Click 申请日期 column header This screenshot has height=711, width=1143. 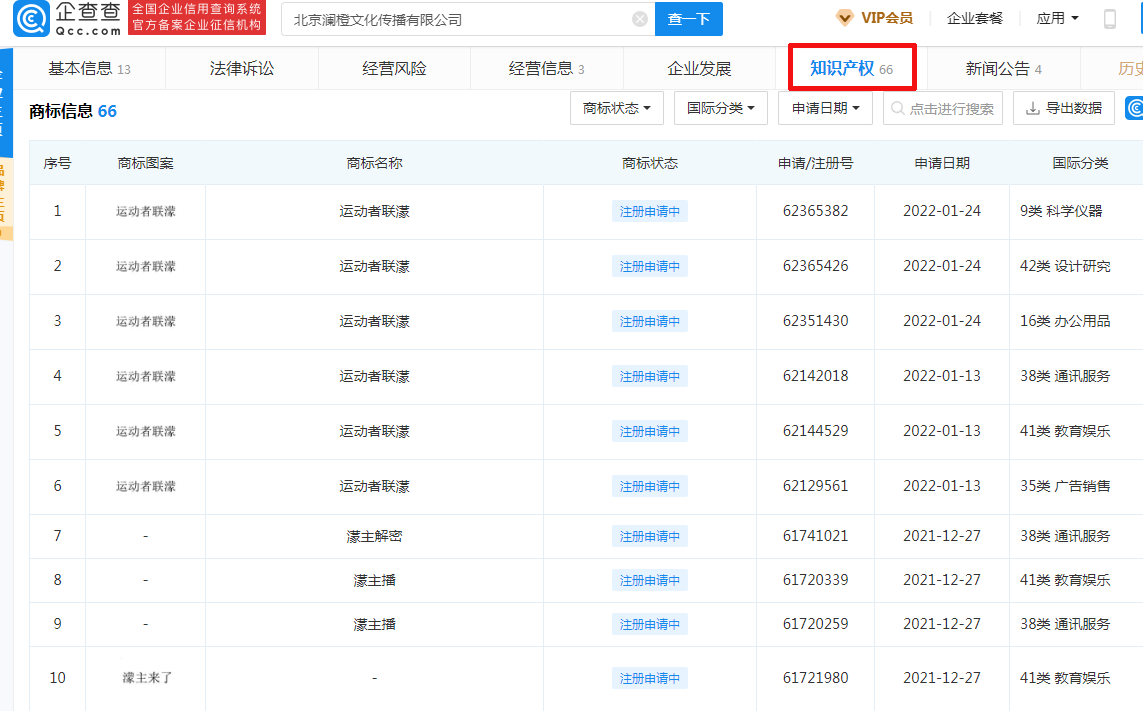pos(942,163)
